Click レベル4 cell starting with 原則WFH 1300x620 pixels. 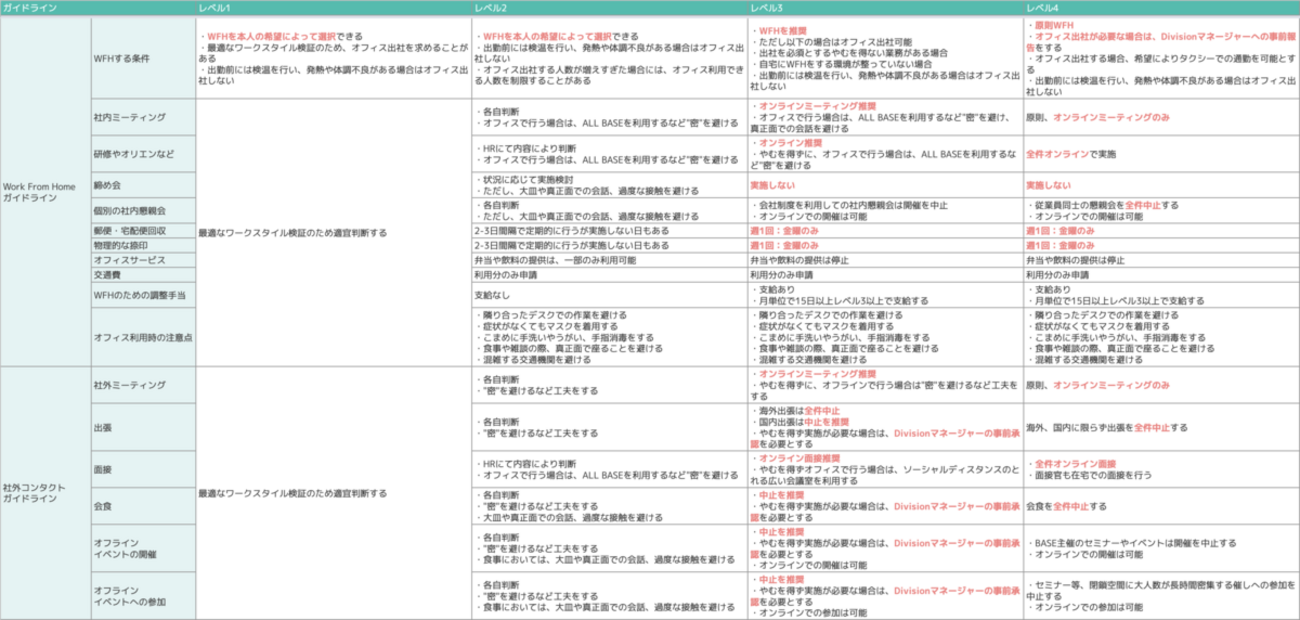click(1161, 57)
